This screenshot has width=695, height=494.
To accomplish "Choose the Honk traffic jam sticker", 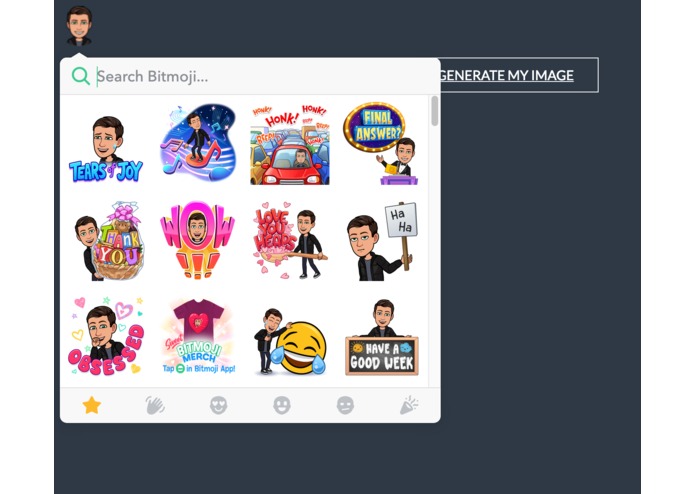I will [x=290, y=144].
